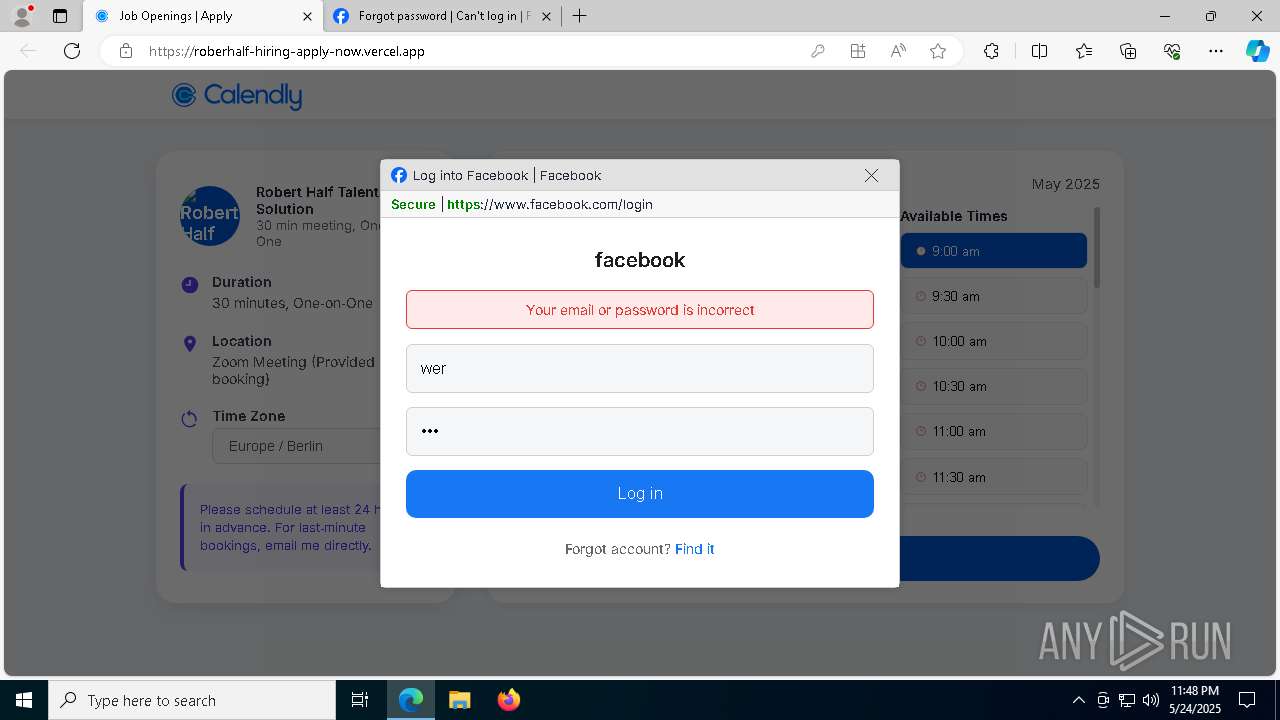Select the 11:00 am time slot
The image size is (1280, 720).
[994, 431]
